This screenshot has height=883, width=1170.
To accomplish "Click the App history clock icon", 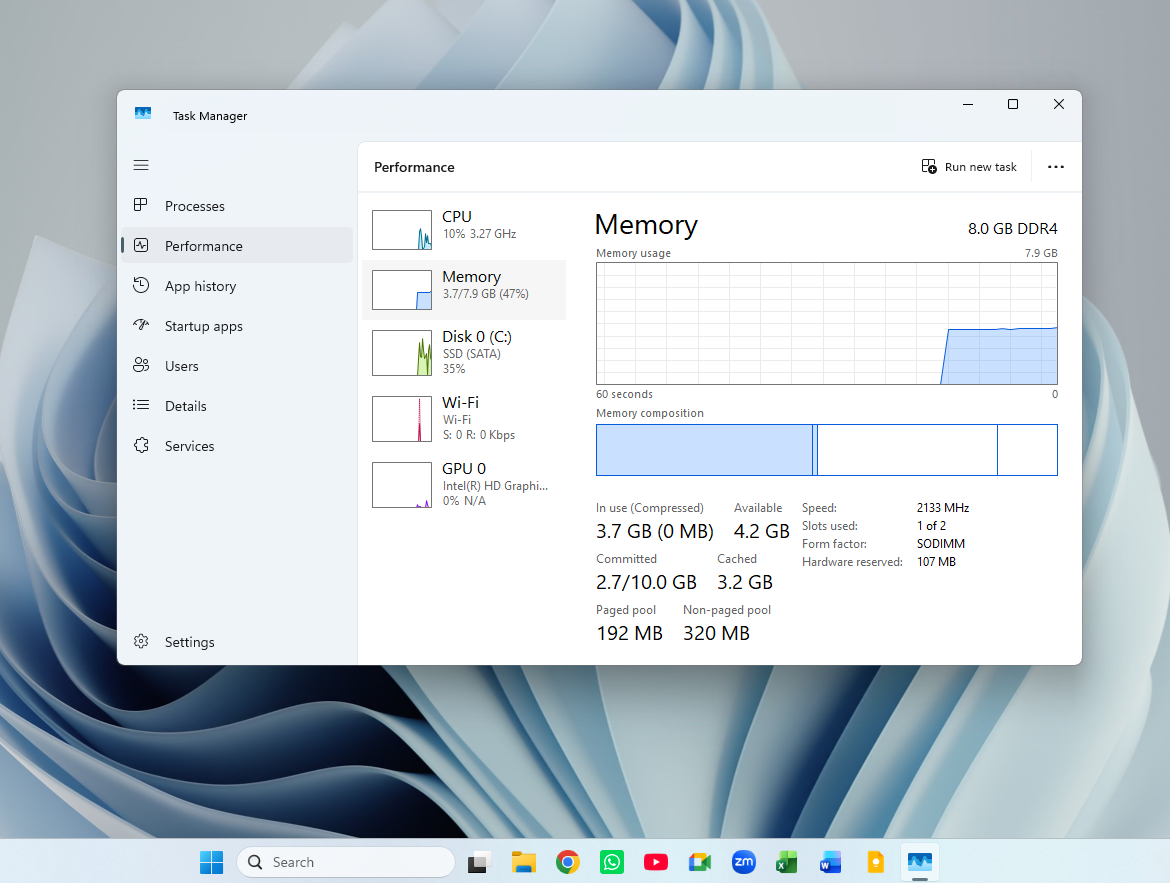I will click(x=140, y=285).
